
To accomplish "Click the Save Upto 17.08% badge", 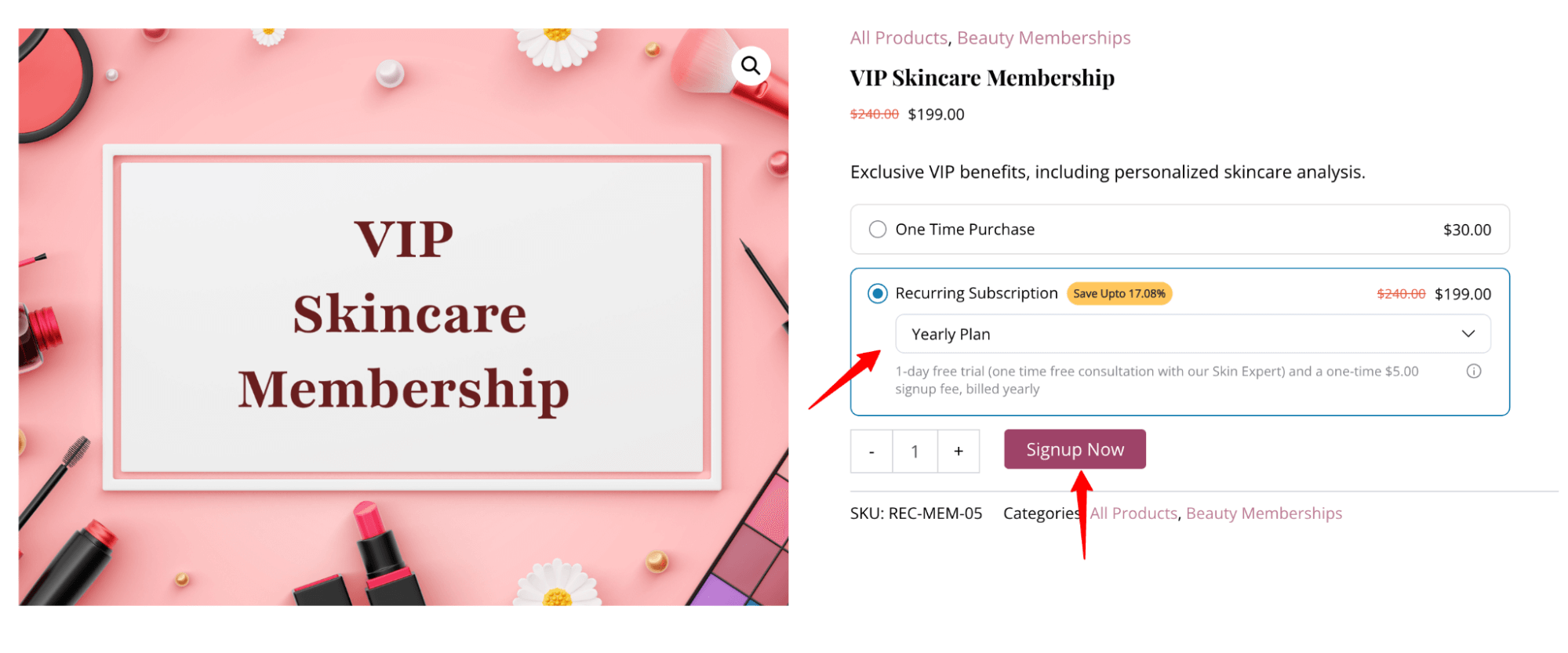I will (x=1119, y=293).
